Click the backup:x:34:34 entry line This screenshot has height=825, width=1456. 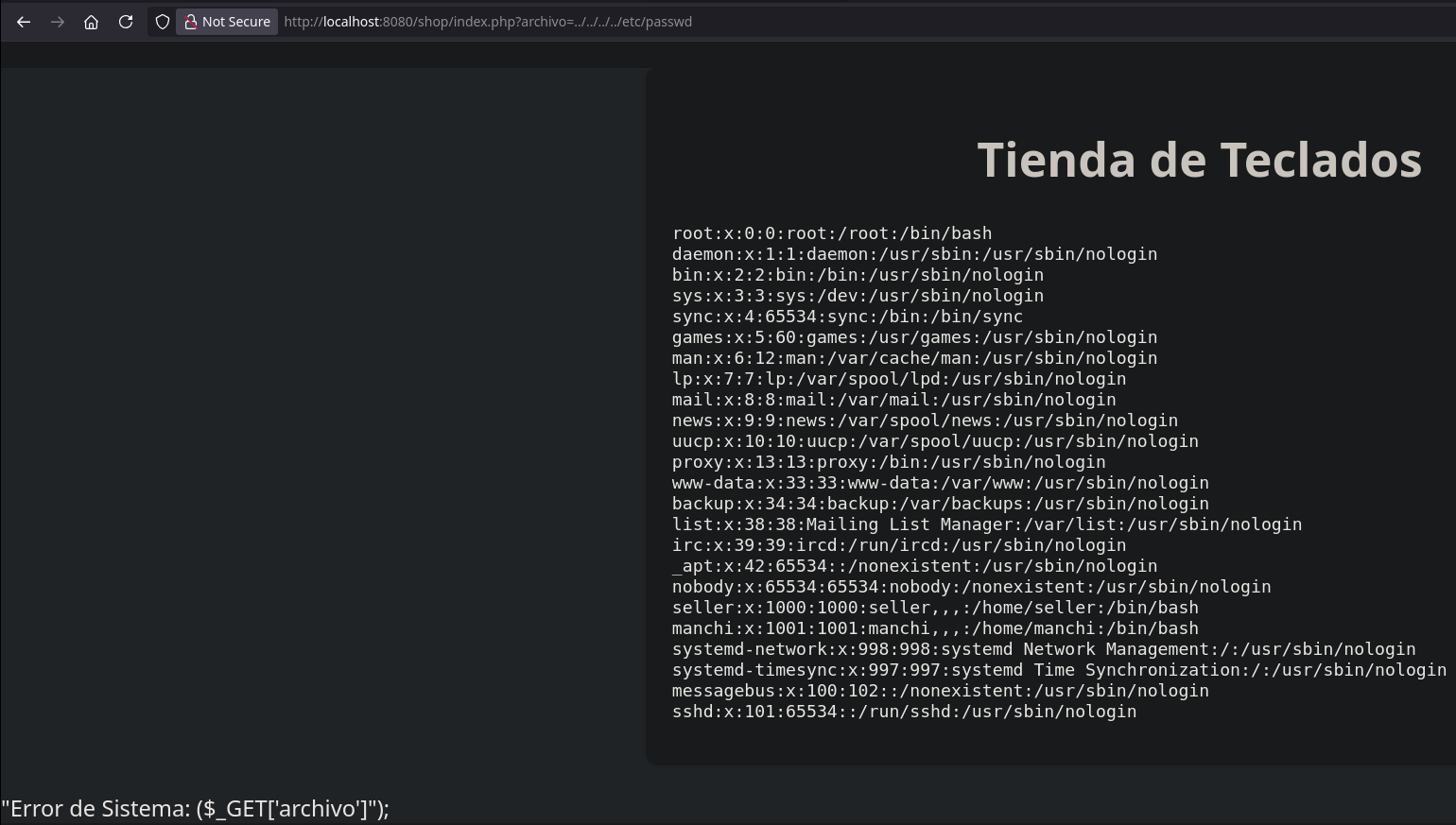click(941, 504)
